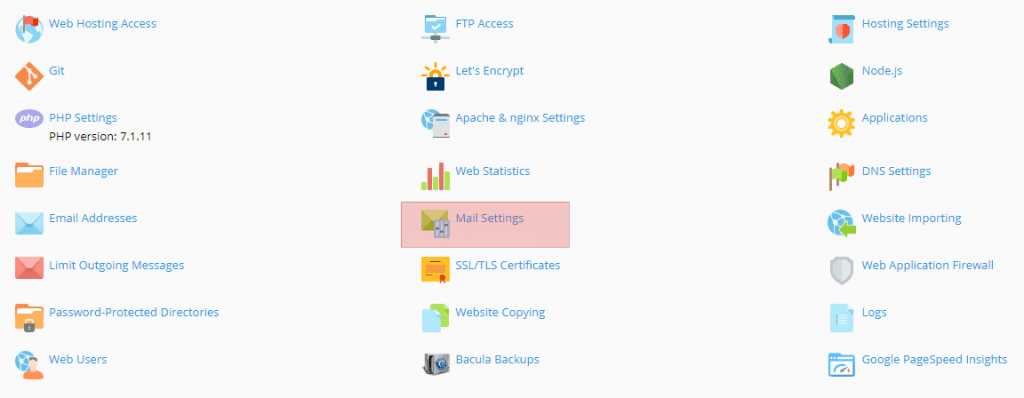Open the Apache & nginx Settings link
1024x398 pixels.
point(520,118)
